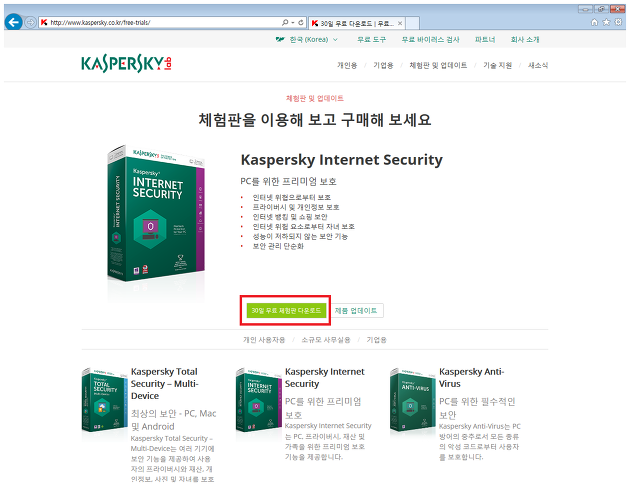The width and height of the screenshot is (630, 486).
Task: Click the Kaspersky Anti-Virus product box thumbnail
Action: pos(413,400)
